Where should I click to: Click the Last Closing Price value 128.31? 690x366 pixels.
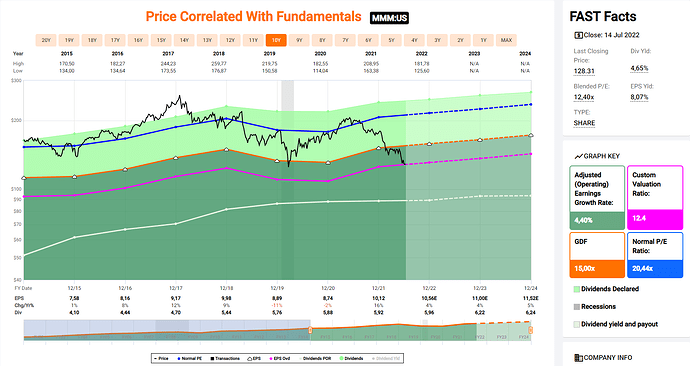(x=584, y=71)
